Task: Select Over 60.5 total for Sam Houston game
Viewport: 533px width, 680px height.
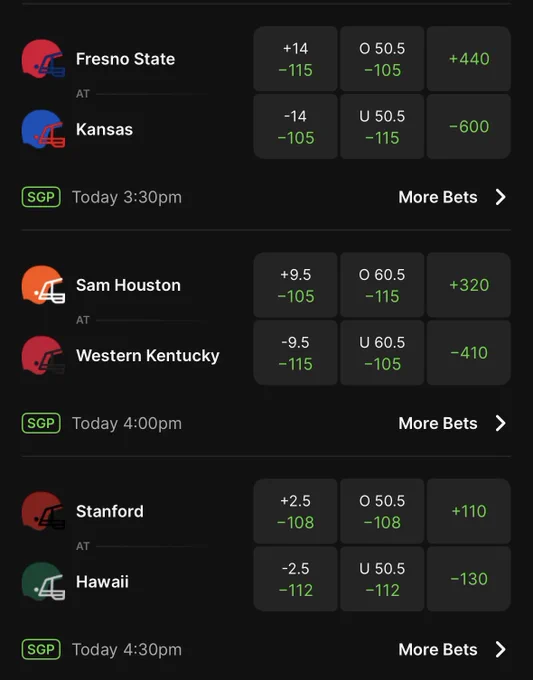Action: pyautogui.click(x=382, y=285)
